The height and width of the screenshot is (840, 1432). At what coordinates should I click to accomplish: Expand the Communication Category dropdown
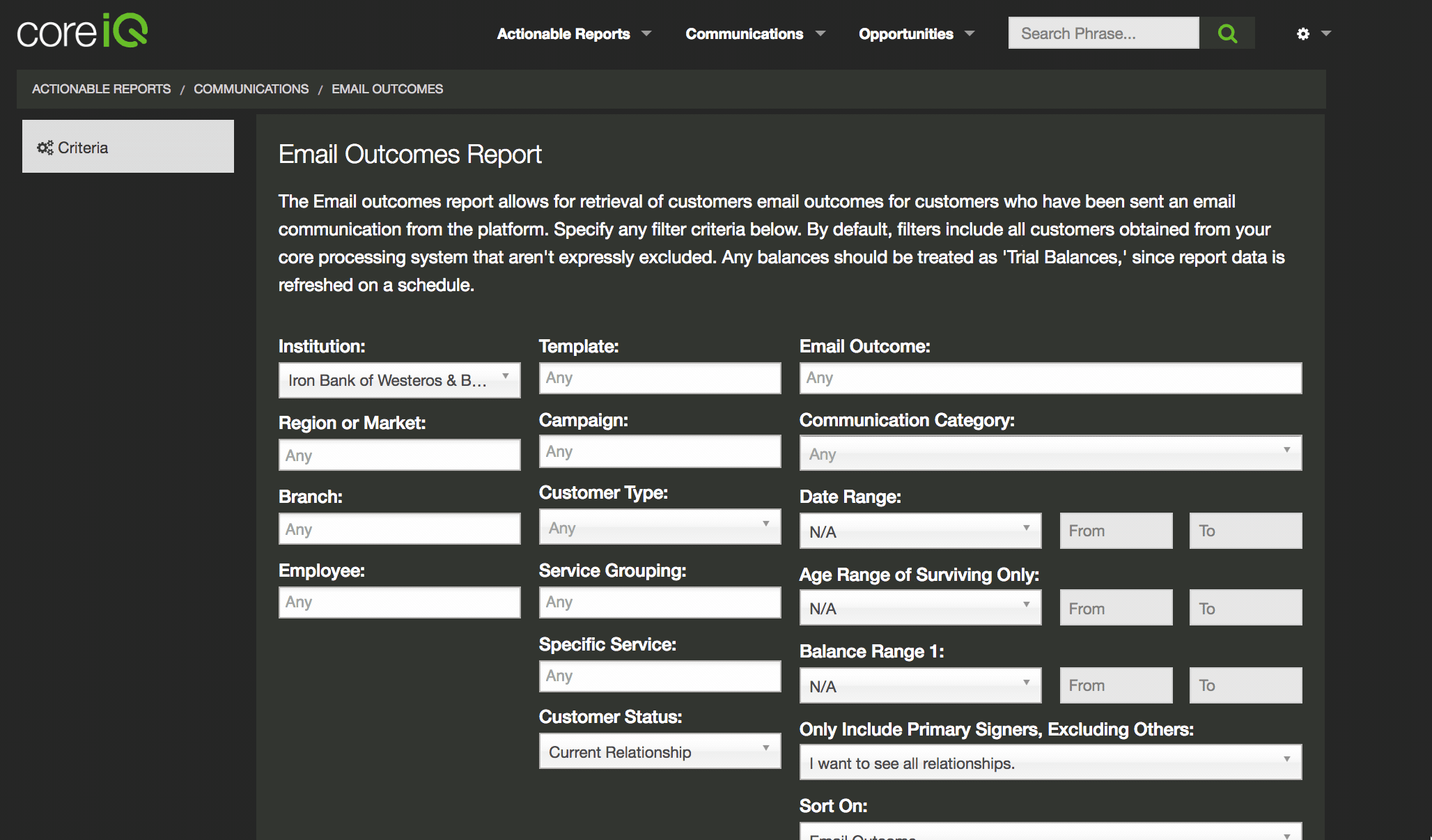[x=1050, y=453]
